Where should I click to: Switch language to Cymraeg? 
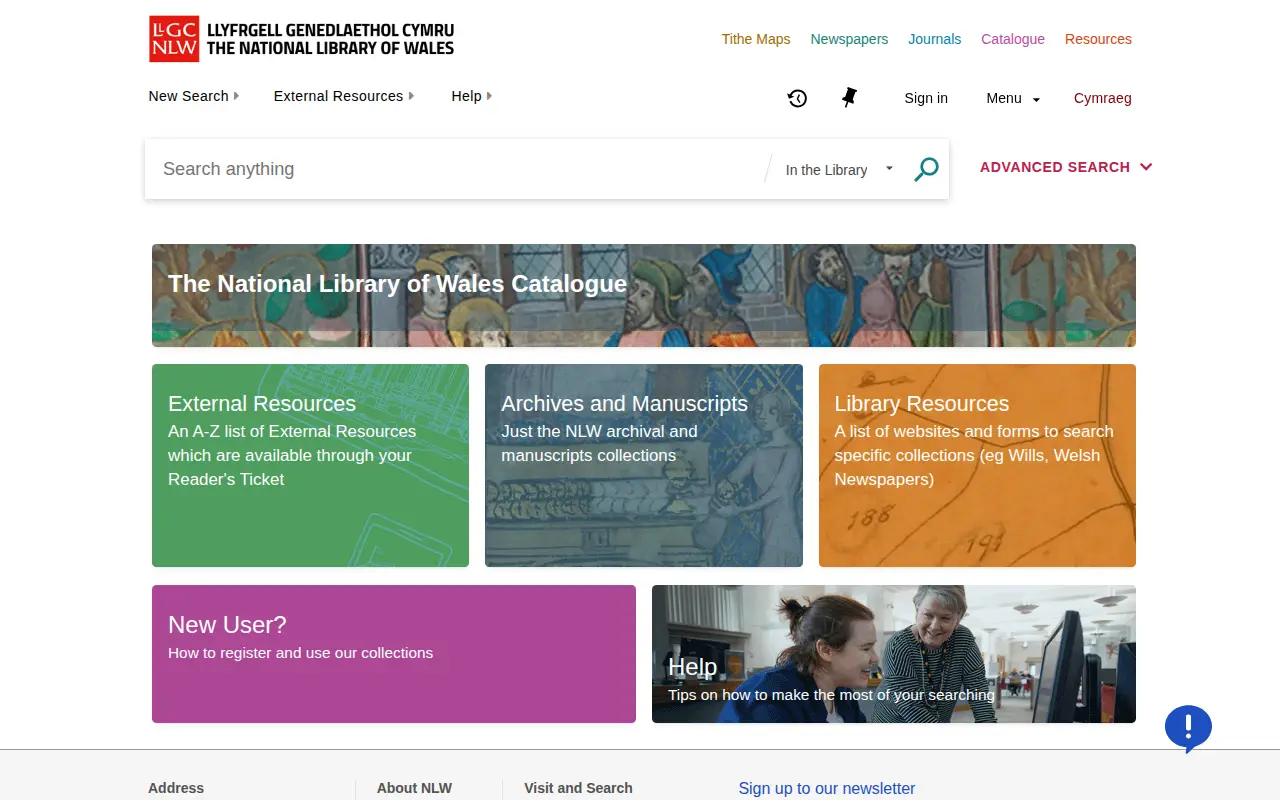click(x=1103, y=98)
